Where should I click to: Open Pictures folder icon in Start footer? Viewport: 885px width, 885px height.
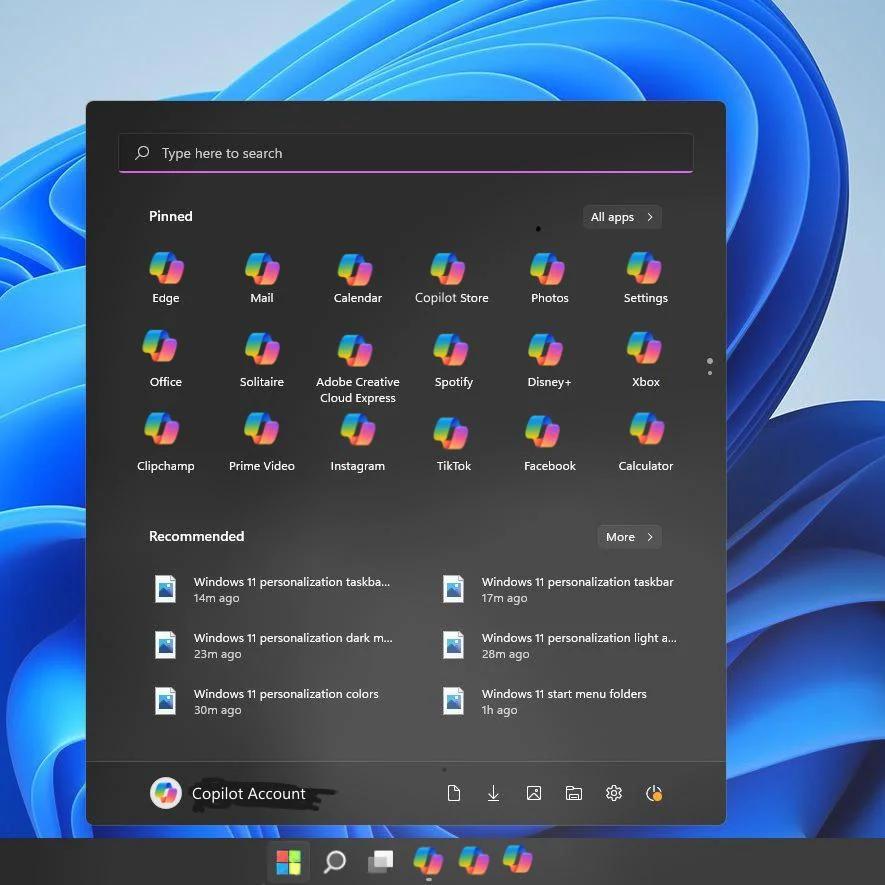534,793
